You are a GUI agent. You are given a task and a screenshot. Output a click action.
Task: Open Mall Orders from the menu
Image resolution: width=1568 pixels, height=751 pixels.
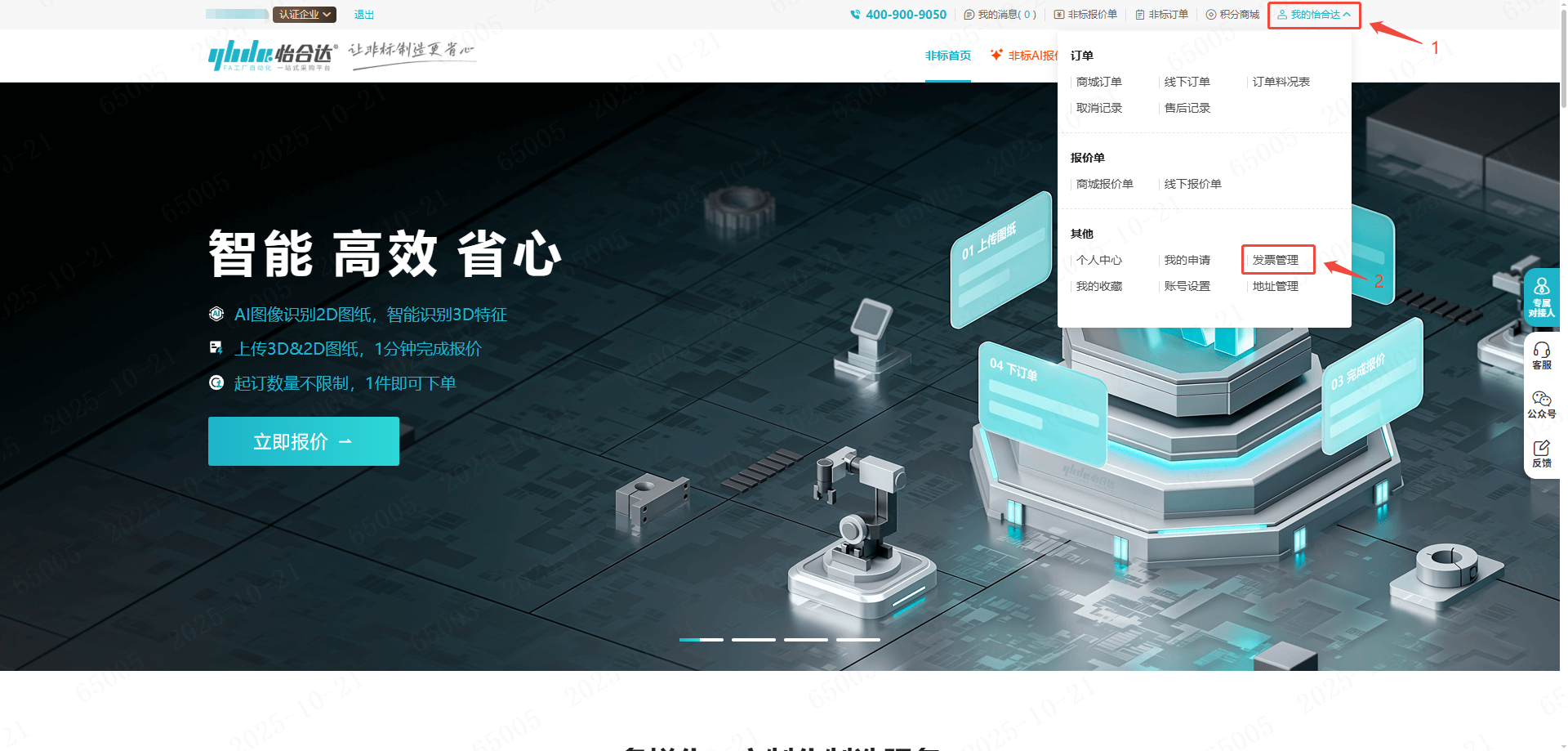(x=1099, y=82)
